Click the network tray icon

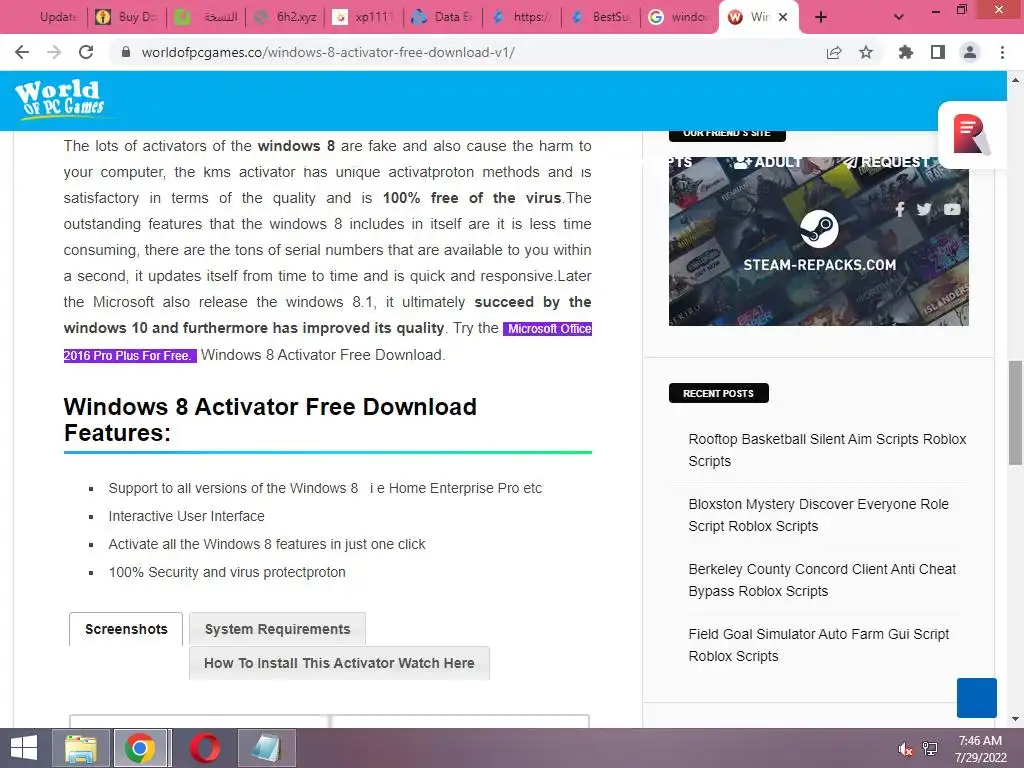(x=930, y=749)
